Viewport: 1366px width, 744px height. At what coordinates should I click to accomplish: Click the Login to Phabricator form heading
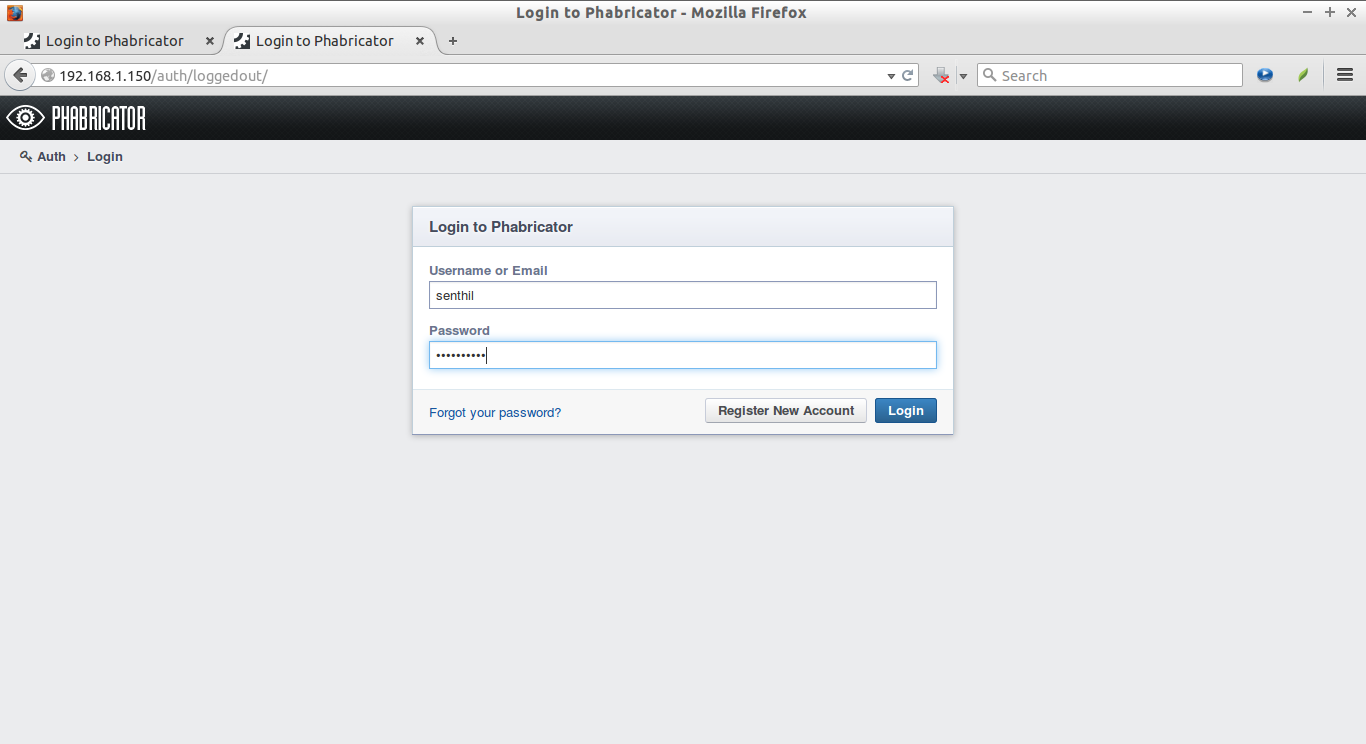pyautogui.click(x=501, y=227)
